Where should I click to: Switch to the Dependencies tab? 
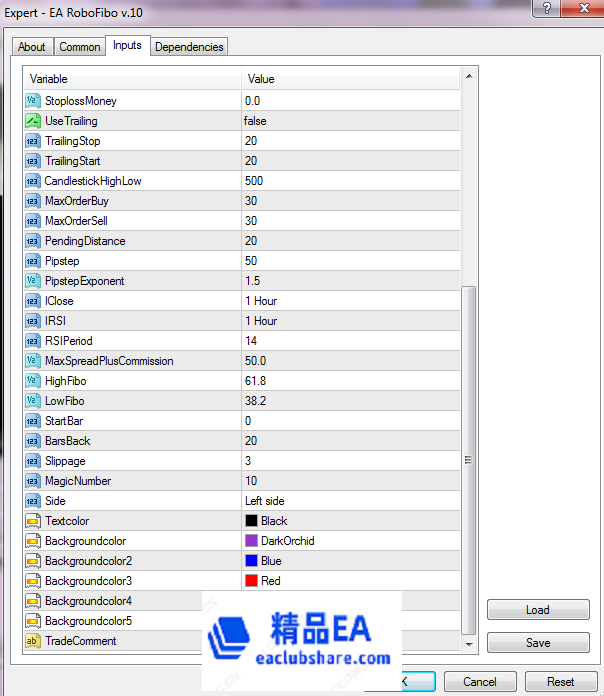click(190, 47)
